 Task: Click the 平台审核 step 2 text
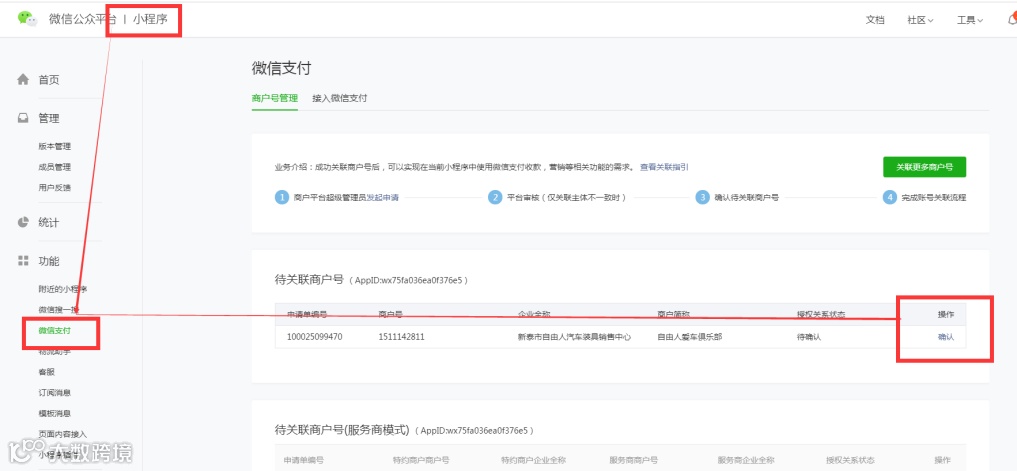tap(566, 198)
